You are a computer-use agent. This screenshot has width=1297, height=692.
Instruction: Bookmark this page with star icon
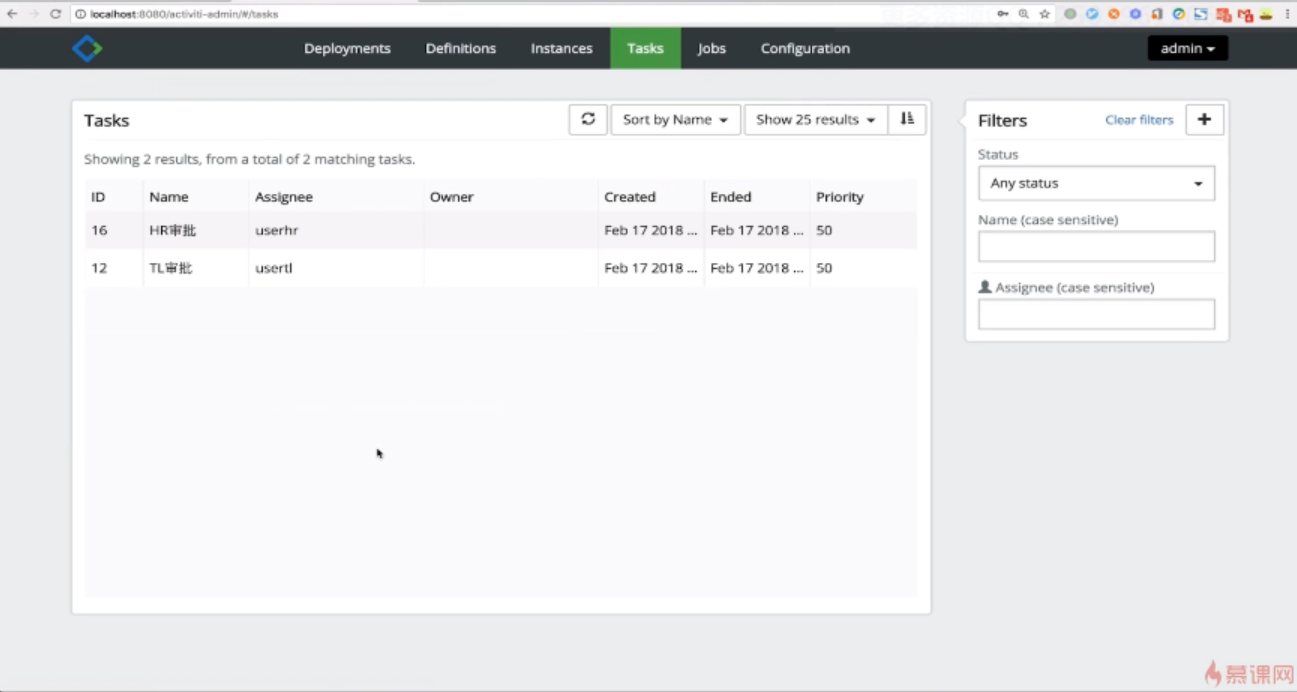click(x=1045, y=14)
